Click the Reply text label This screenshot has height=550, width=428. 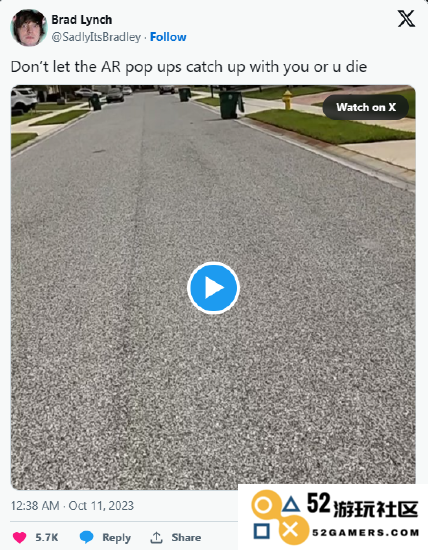[x=116, y=537]
